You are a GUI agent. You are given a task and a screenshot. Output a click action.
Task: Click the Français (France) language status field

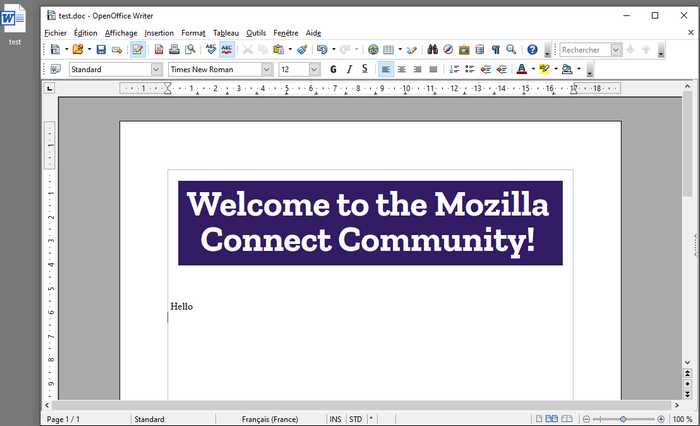pyautogui.click(x=270, y=419)
